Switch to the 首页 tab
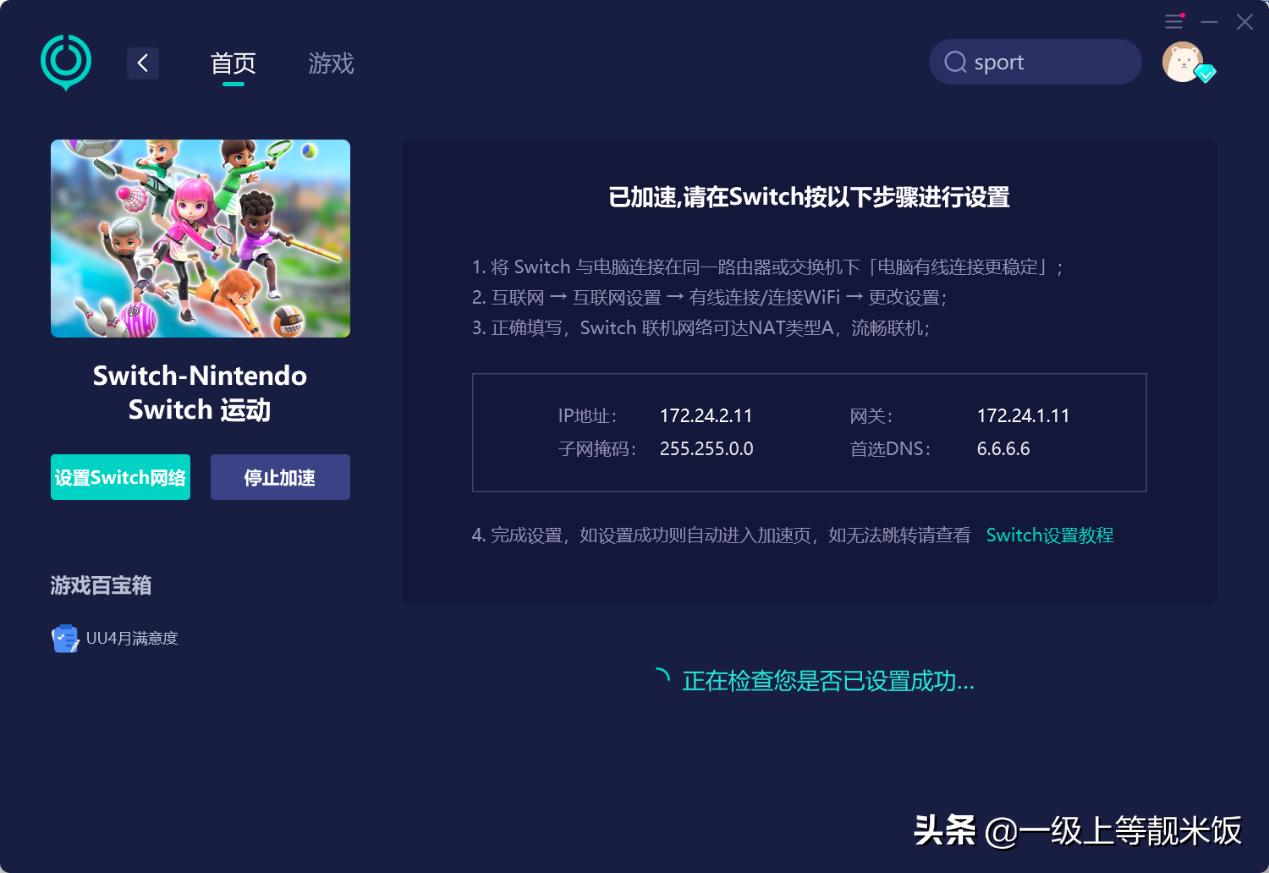1269x873 pixels. pyautogui.click(x=232, y=62)
